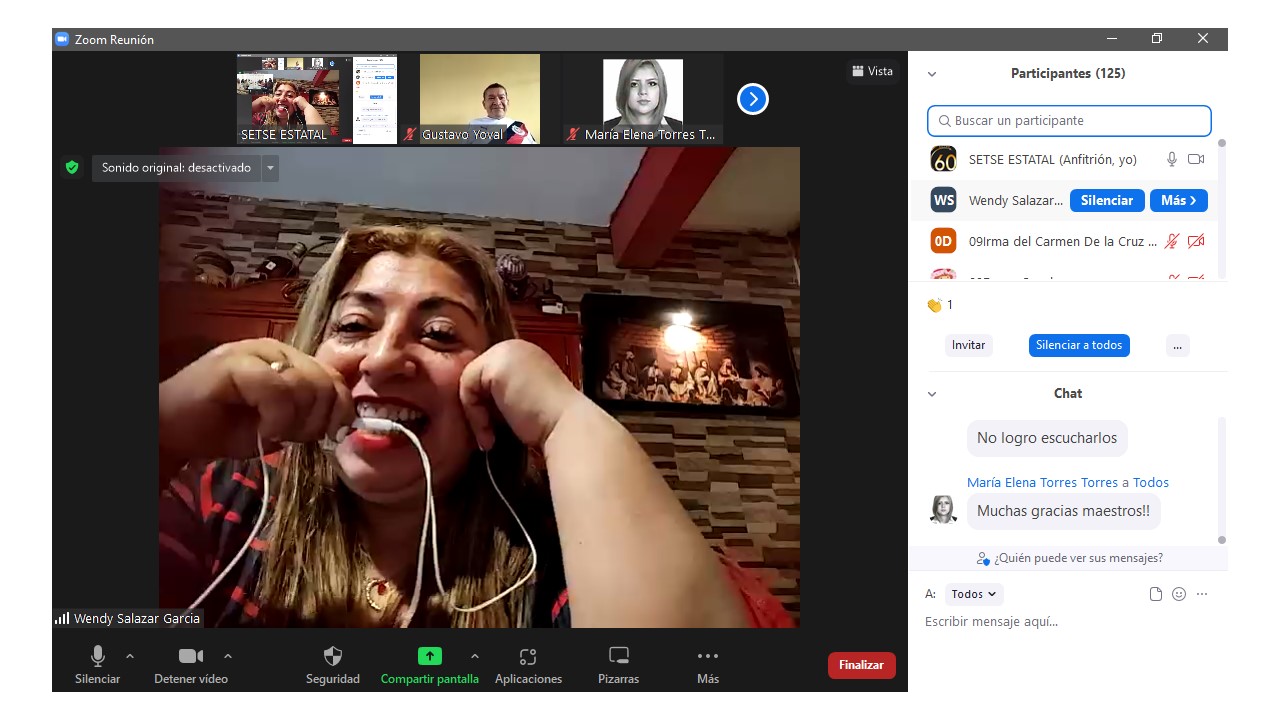Open chat more options ellipsis
This screenshot has width=1280, height=720.
point(1202,594)
